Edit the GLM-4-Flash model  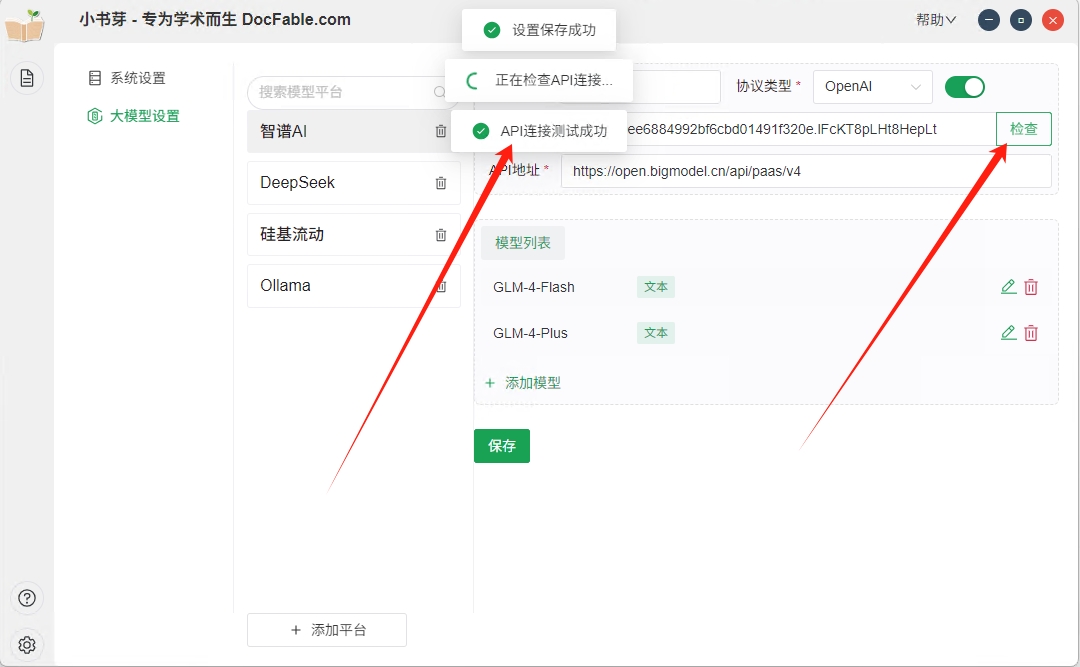coord(1008,287)
